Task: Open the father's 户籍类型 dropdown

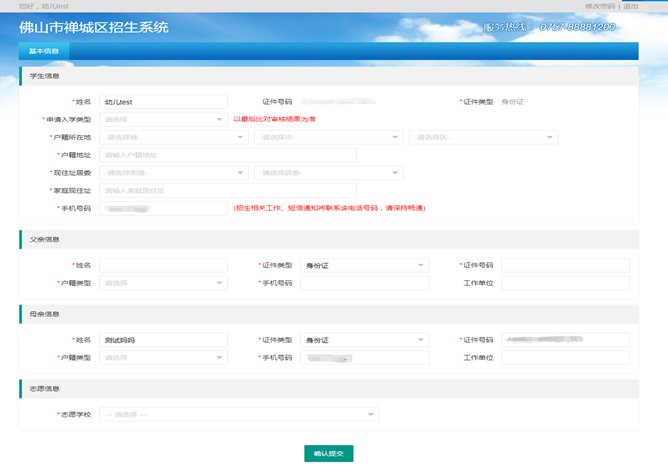Action: [163, 283]
